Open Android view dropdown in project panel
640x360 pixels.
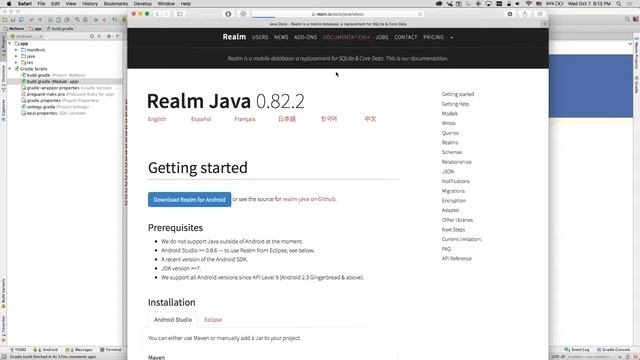[x=27, y=36]
